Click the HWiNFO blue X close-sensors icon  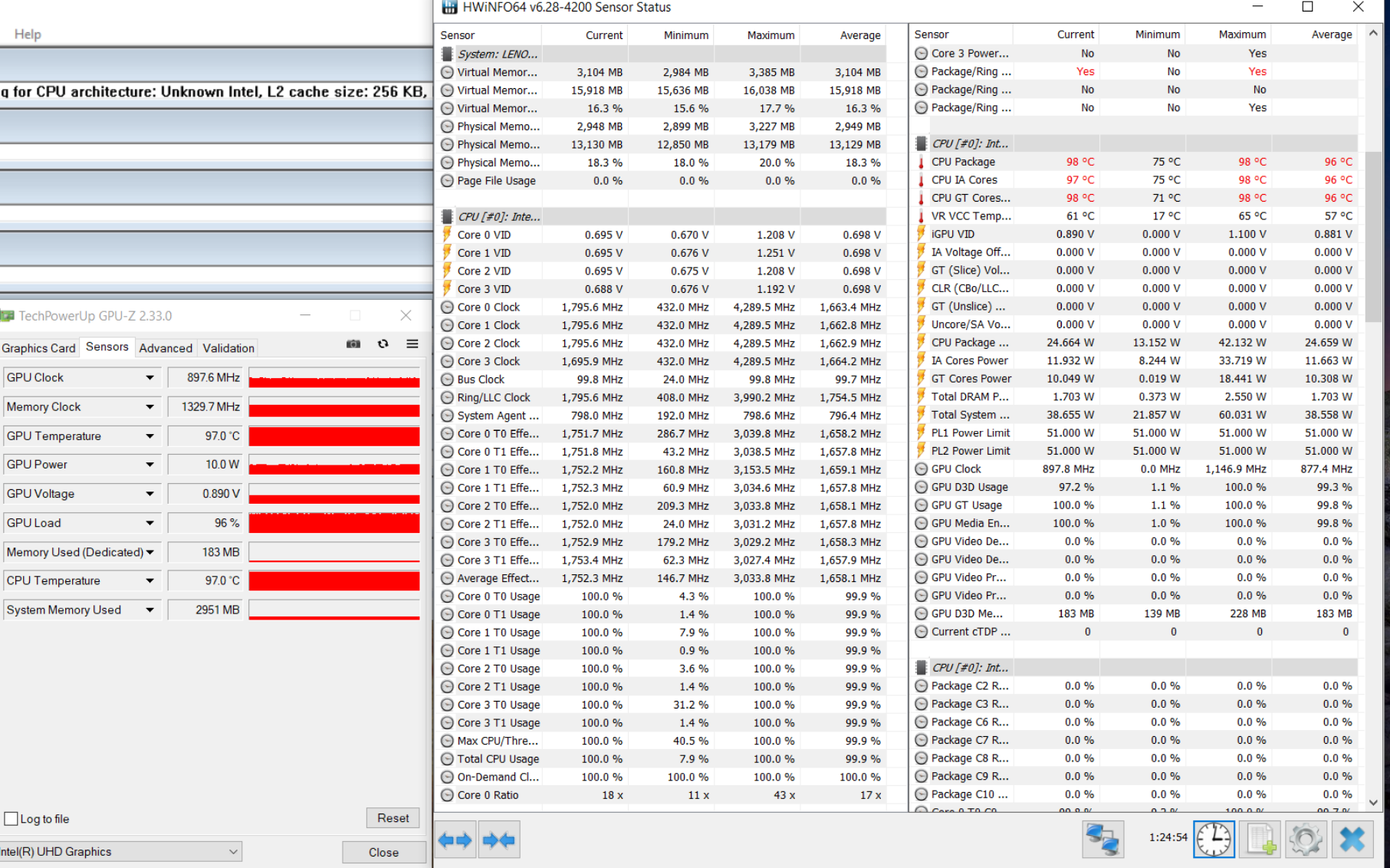[1352, 839]
